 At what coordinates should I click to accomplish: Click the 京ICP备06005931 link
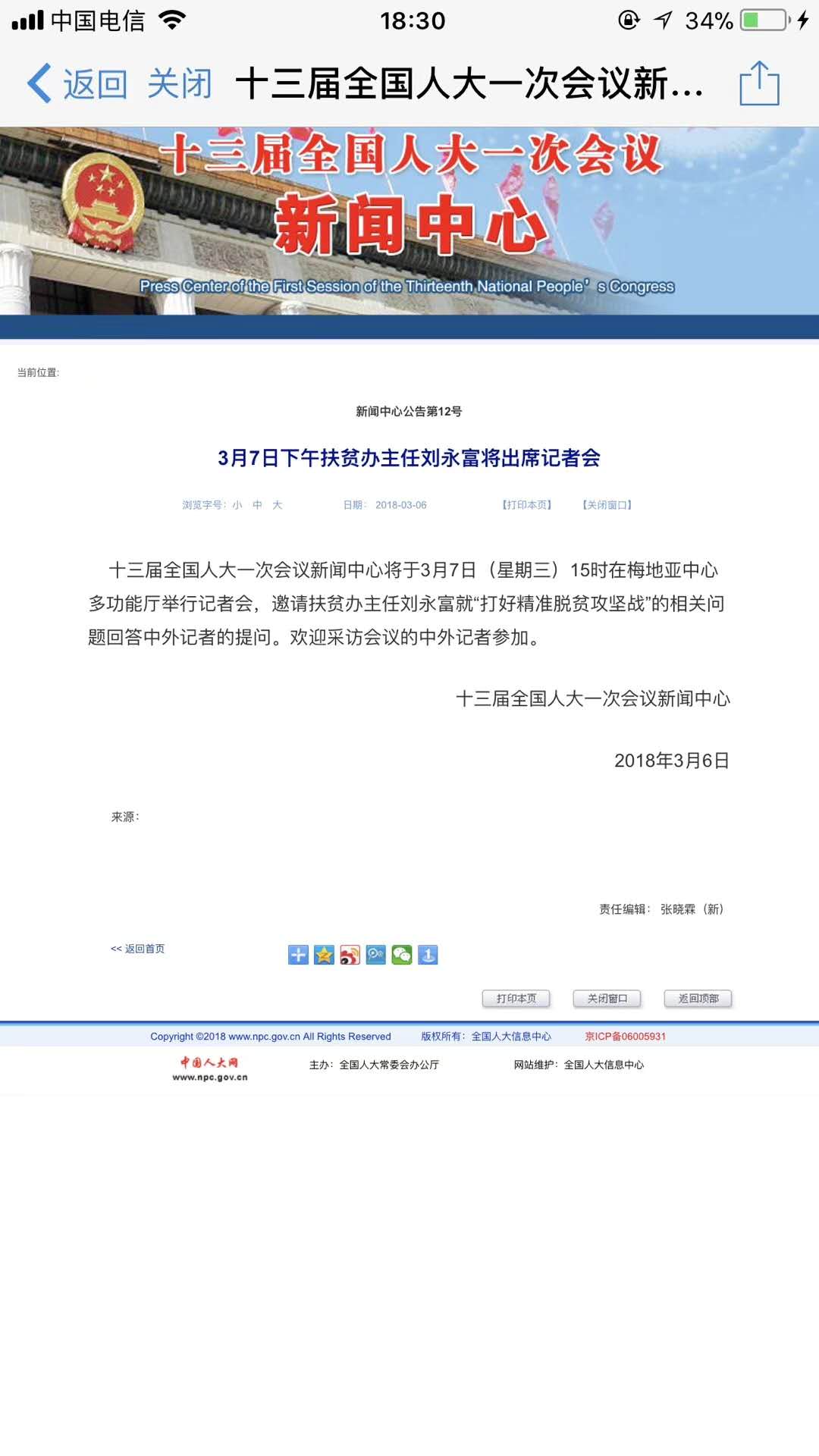pos(625,1037)
